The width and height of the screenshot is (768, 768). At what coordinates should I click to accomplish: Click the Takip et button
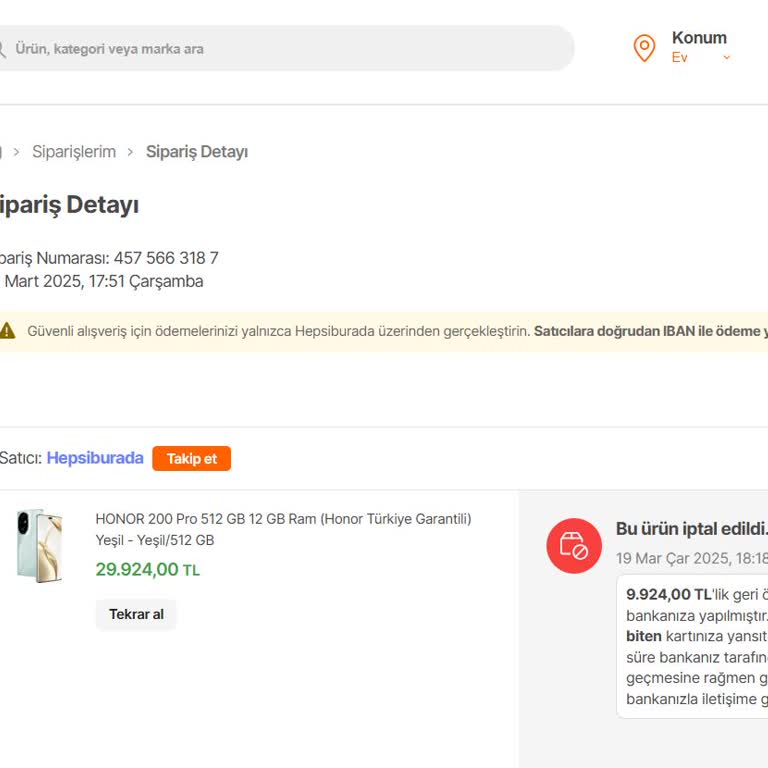click(x=192, y=458)
